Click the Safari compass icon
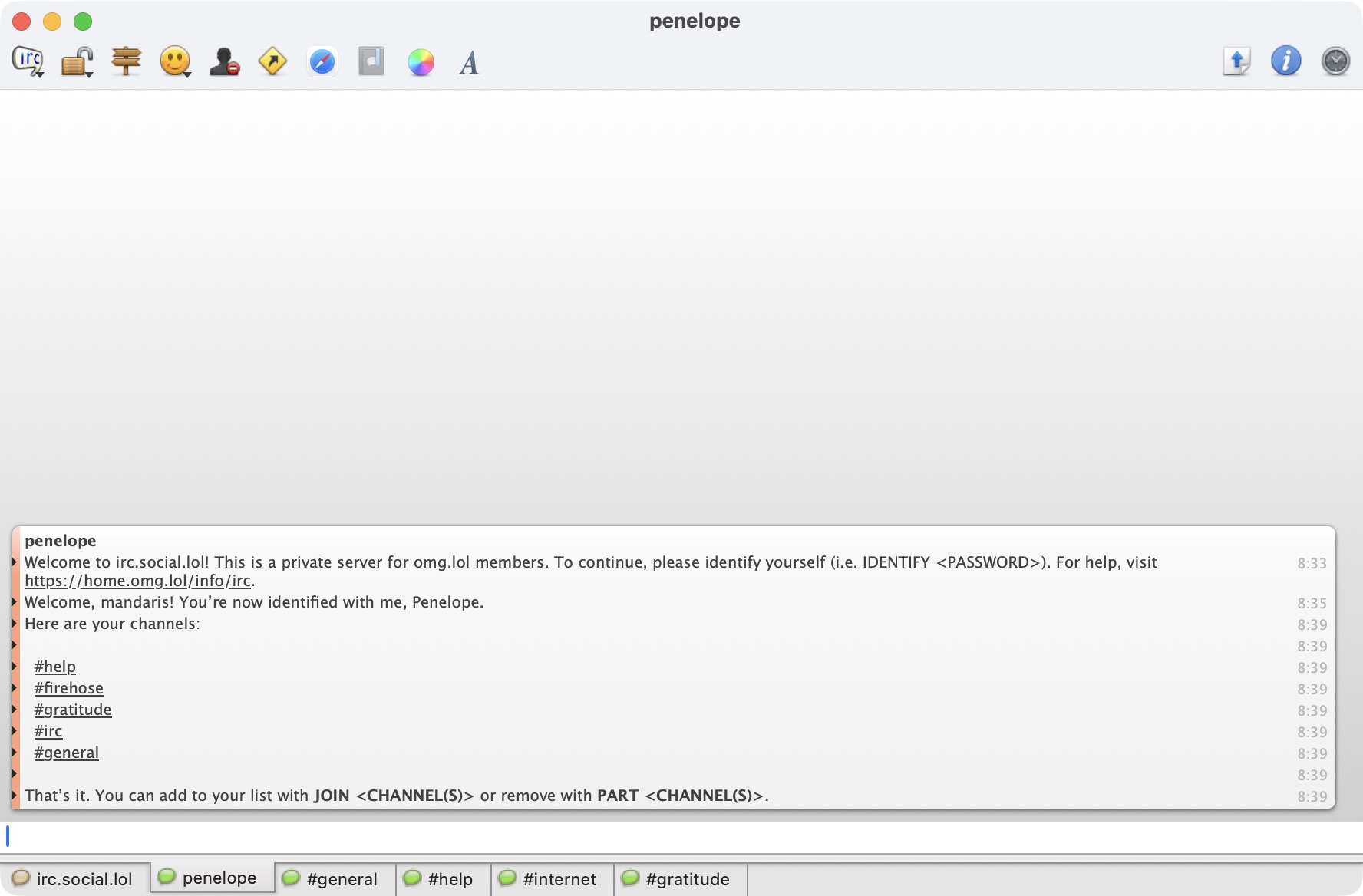Viewport: 1363px width, 896px height. pyautogui.click(x=322, y=61)
